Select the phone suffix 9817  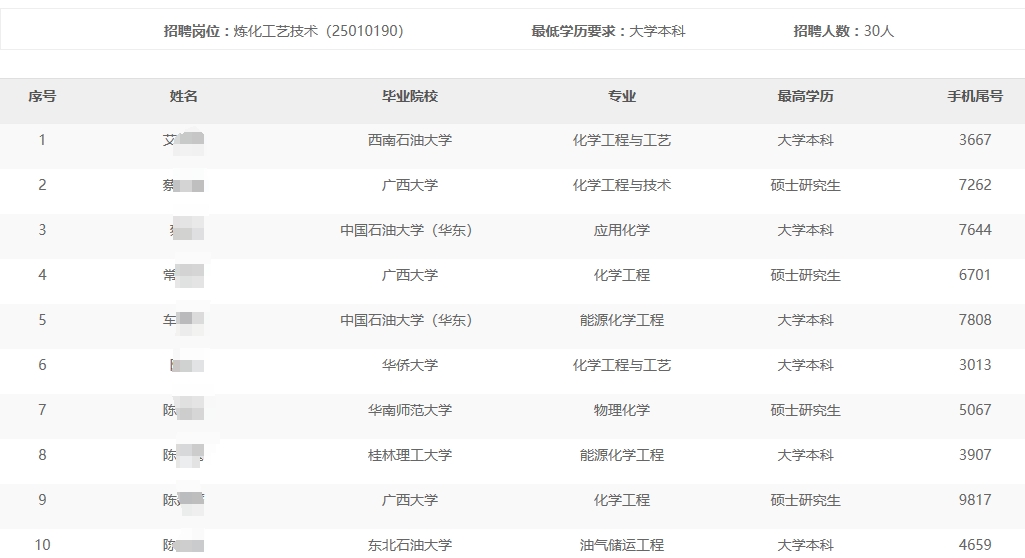[x=975, y=500]
